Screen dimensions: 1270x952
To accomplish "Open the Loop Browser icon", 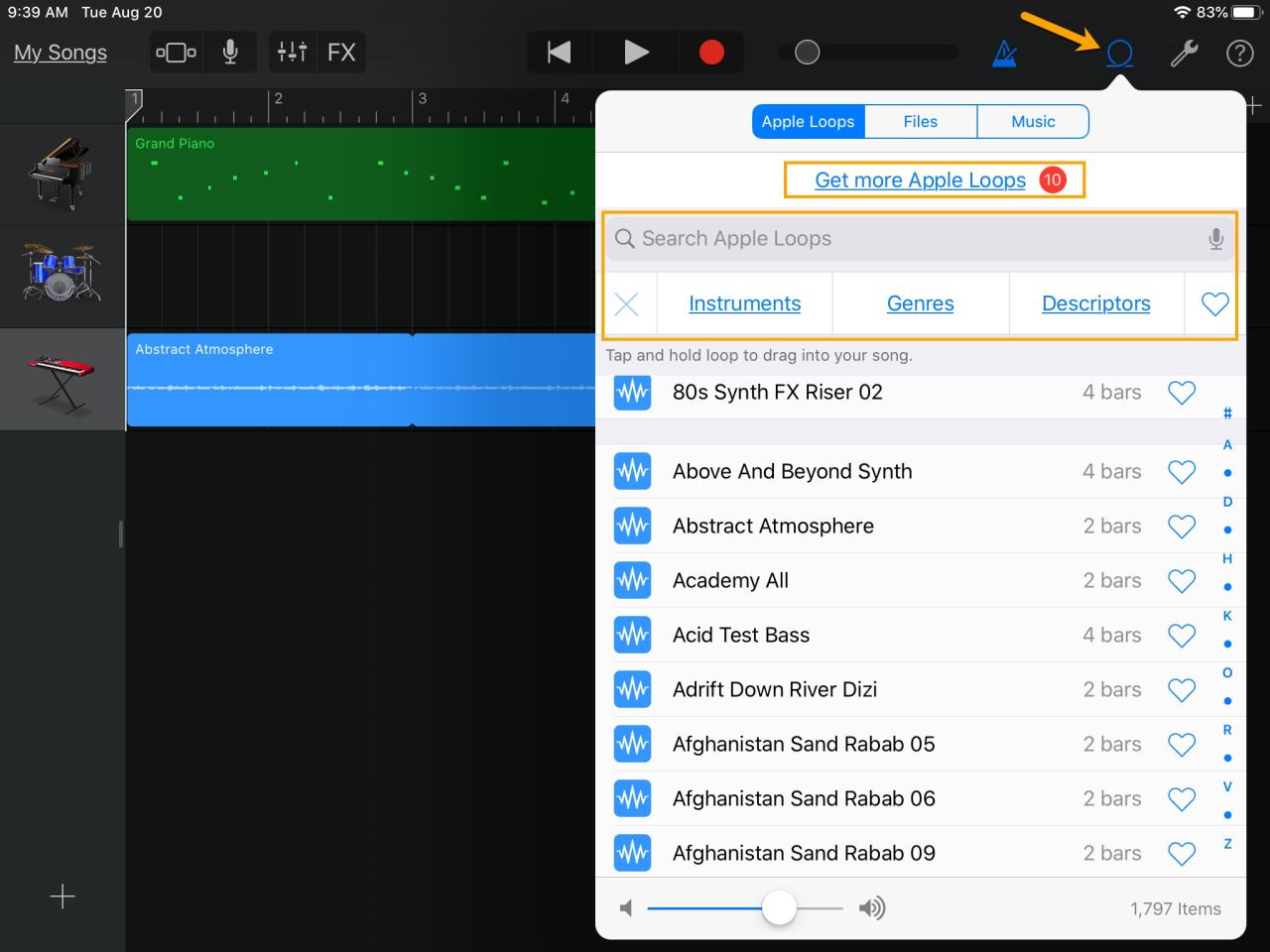I will coord(1119,53).
